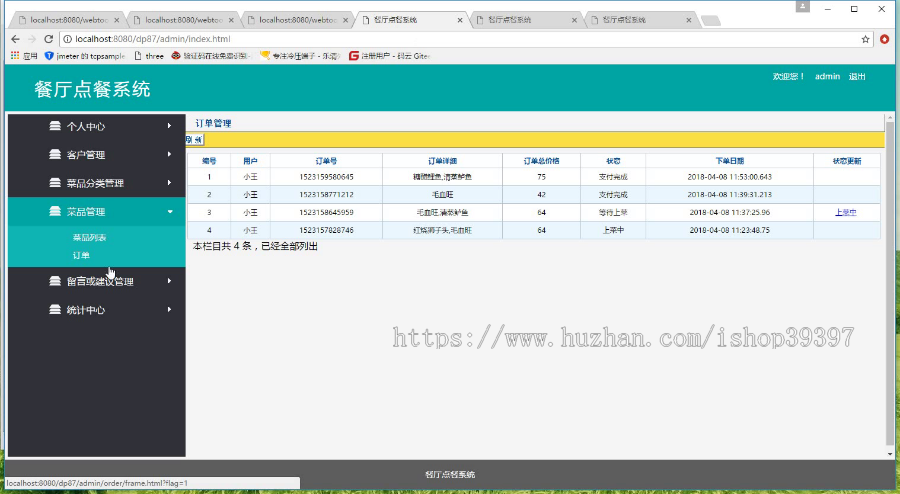Reload the page with the refresh icon

[x=49, y=39]
